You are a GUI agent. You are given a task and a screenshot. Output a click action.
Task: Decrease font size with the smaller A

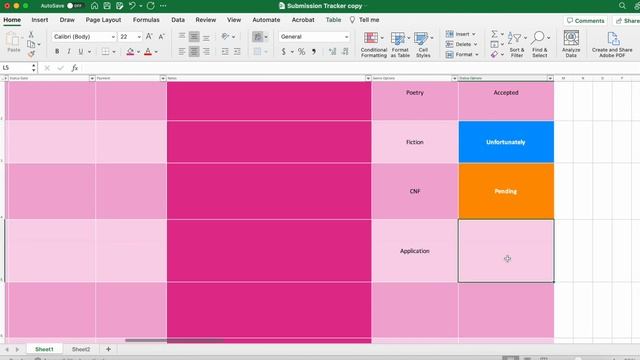point(162,36)
